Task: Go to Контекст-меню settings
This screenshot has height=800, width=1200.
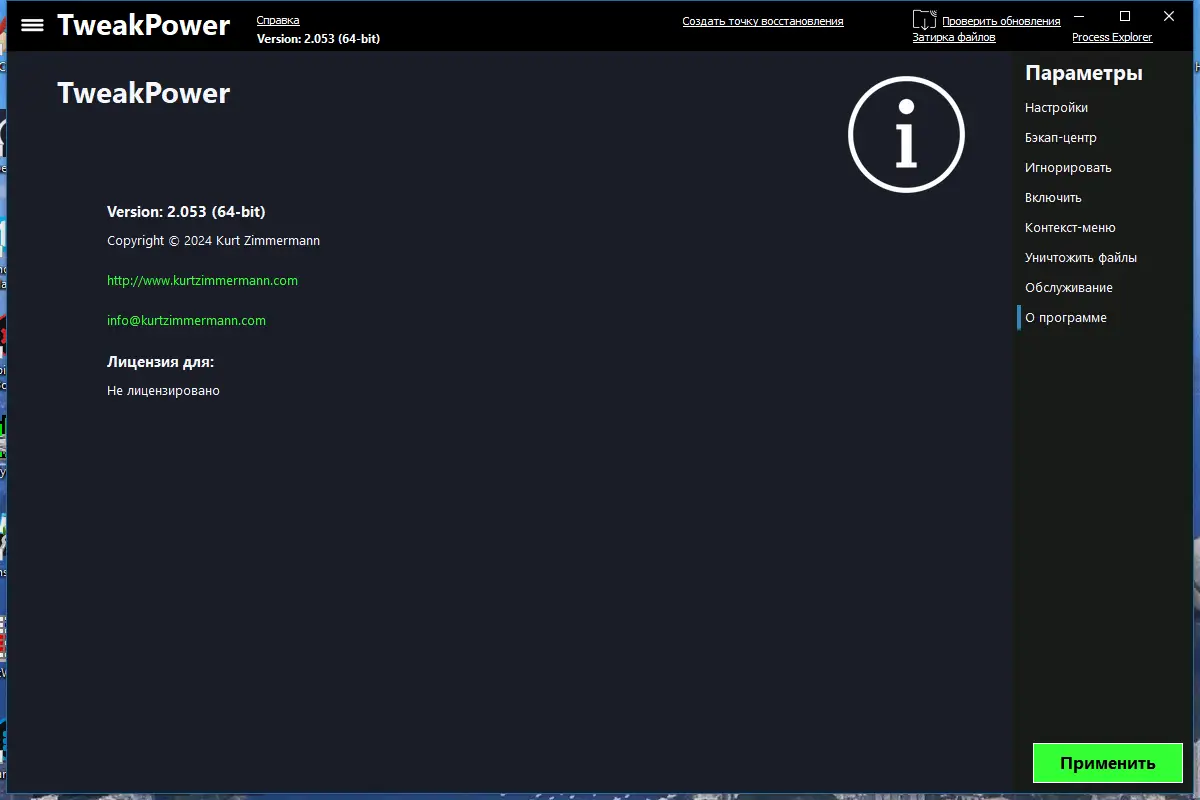Action: tap(1070, 228)
